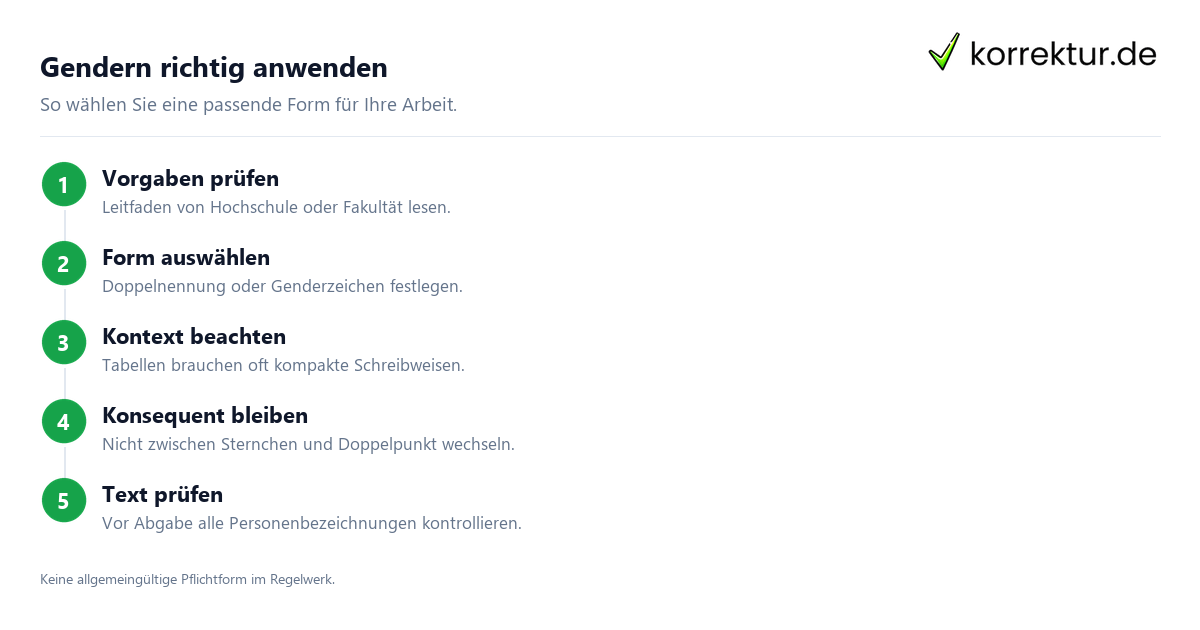
Task: Click the footnote 'Keine allgemeingültige Pflichtform'
Action: click(187, 579)
